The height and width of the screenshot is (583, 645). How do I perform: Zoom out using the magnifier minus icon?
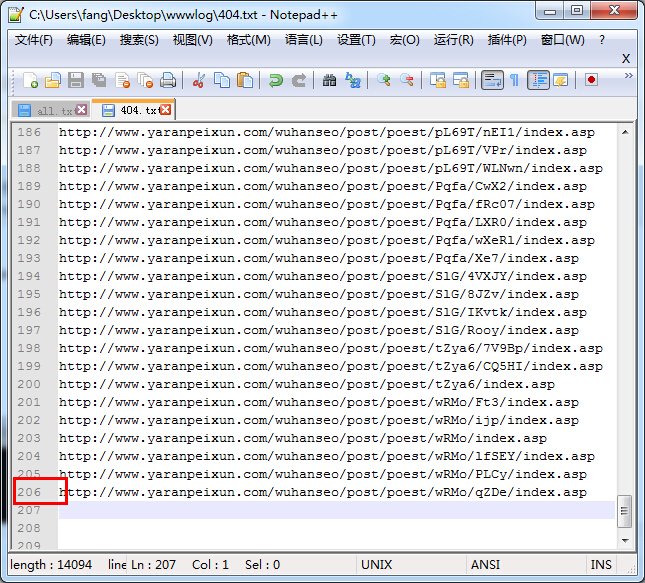coord(406,80)
